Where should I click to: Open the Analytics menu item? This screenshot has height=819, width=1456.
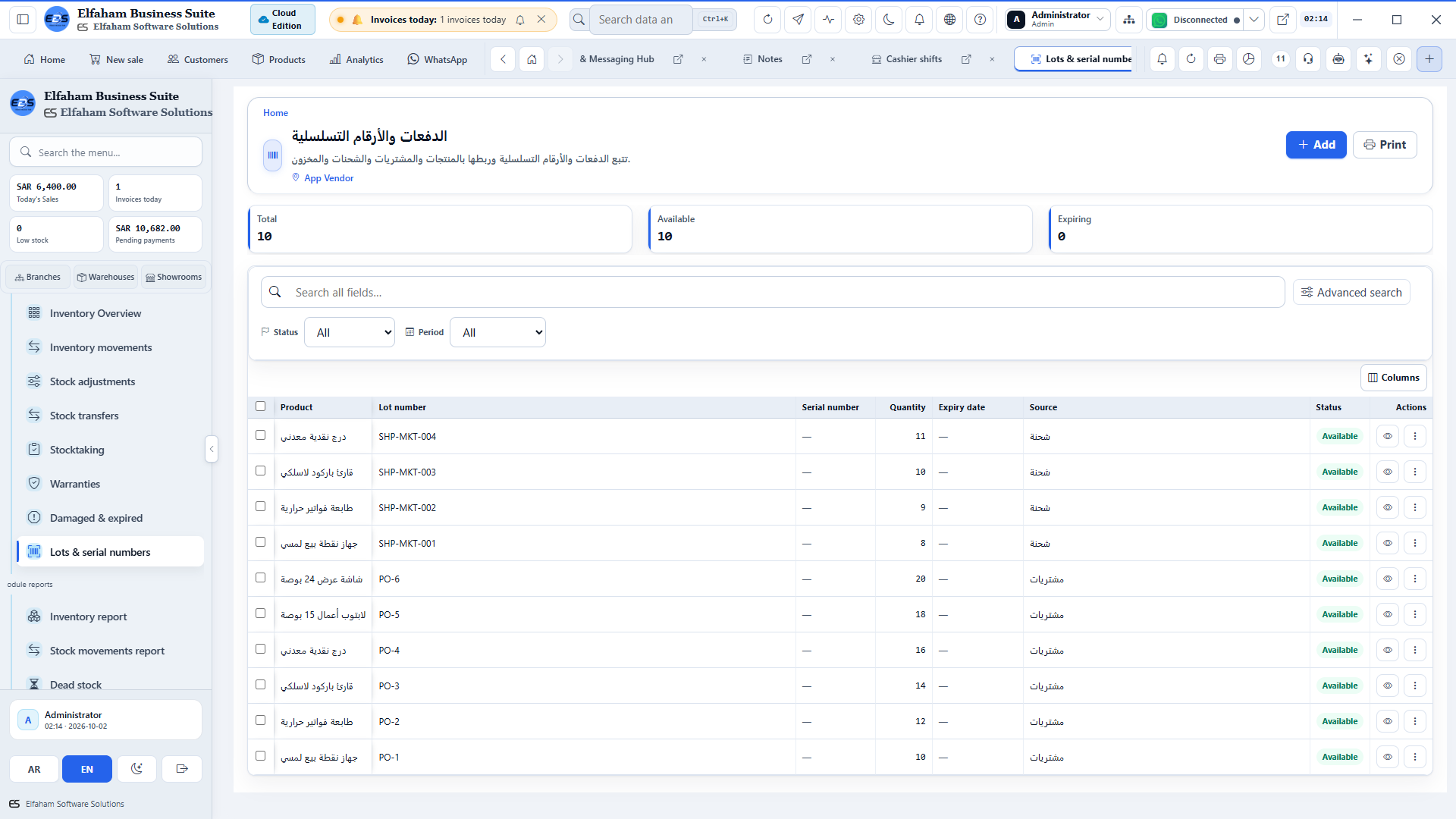point(356,59)
